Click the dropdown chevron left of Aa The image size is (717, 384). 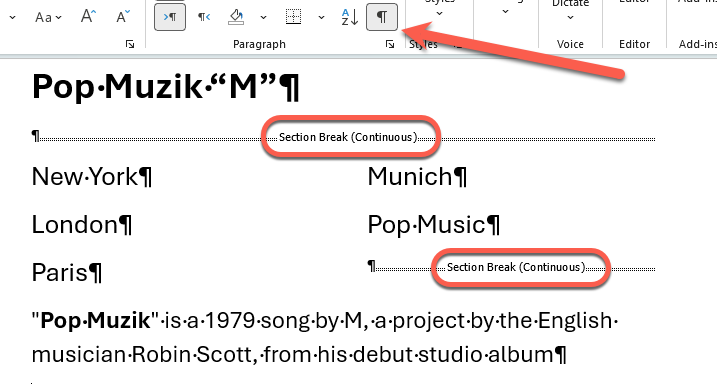12,18
